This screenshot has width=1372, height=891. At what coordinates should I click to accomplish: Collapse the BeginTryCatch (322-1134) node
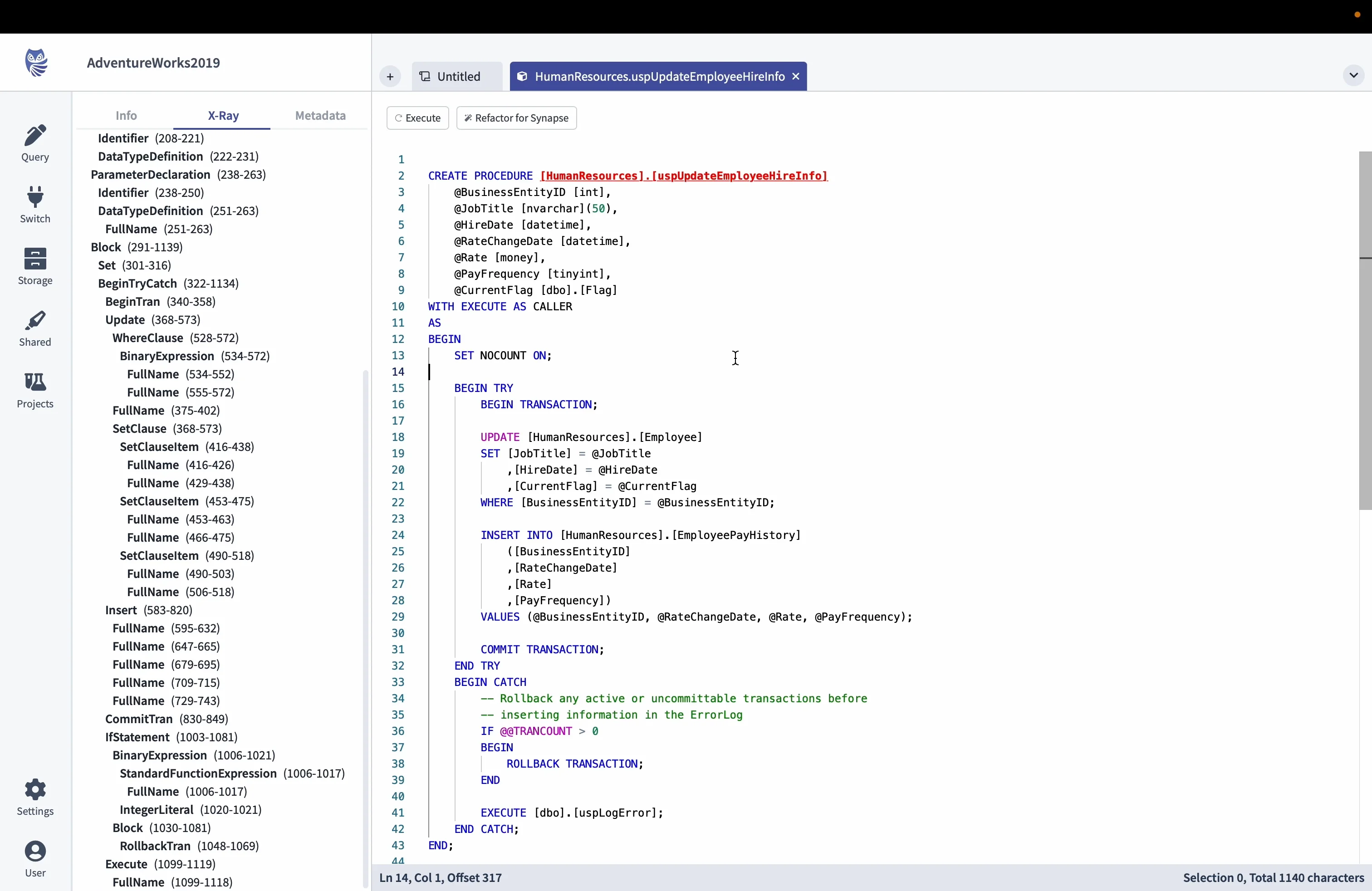[137, 284]
